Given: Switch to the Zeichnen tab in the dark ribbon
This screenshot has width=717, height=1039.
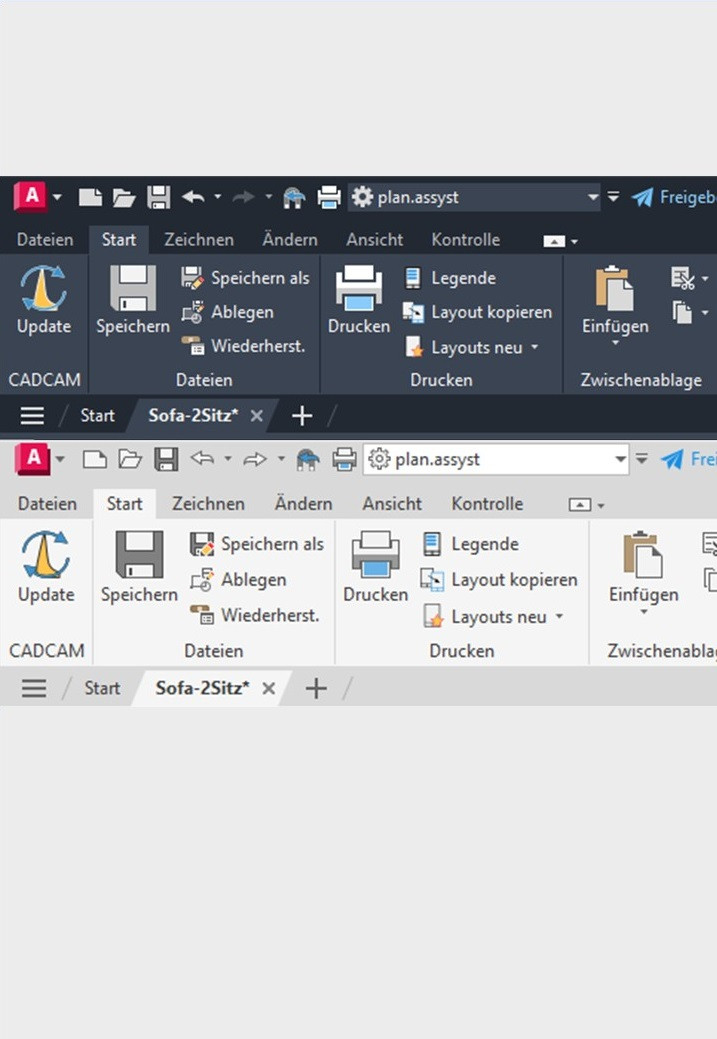Looking at the screenshot, I should click(x=199, y=240).
